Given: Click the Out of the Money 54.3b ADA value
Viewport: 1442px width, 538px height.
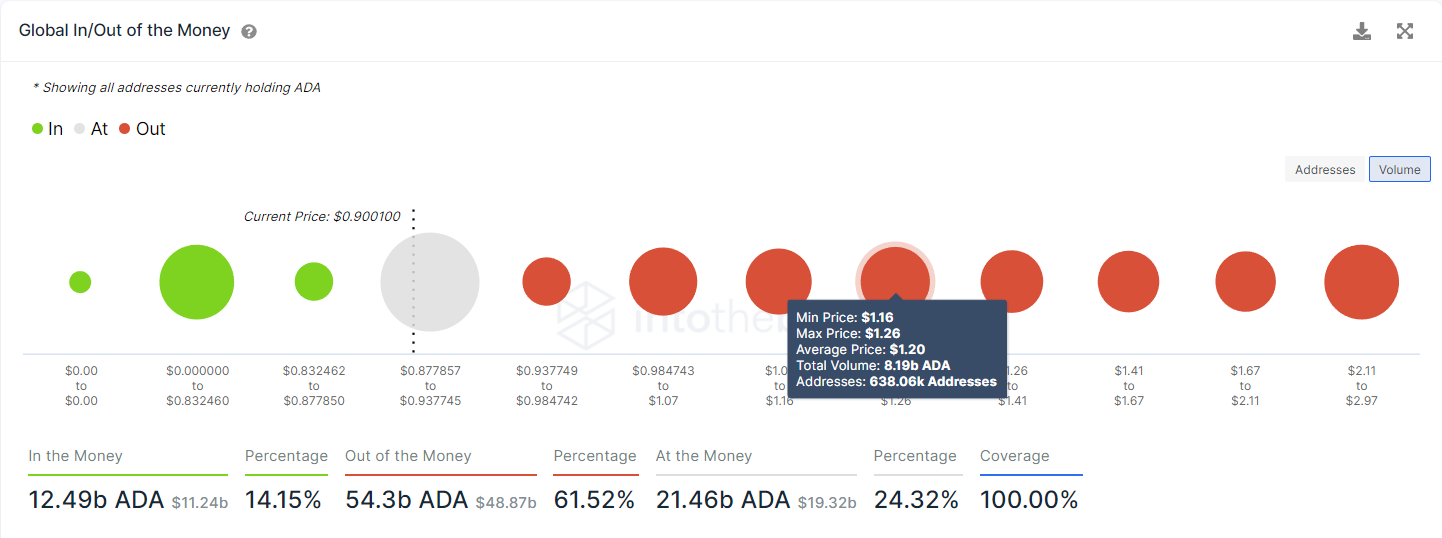Looking at the screenshot, I should pos(406,500).
